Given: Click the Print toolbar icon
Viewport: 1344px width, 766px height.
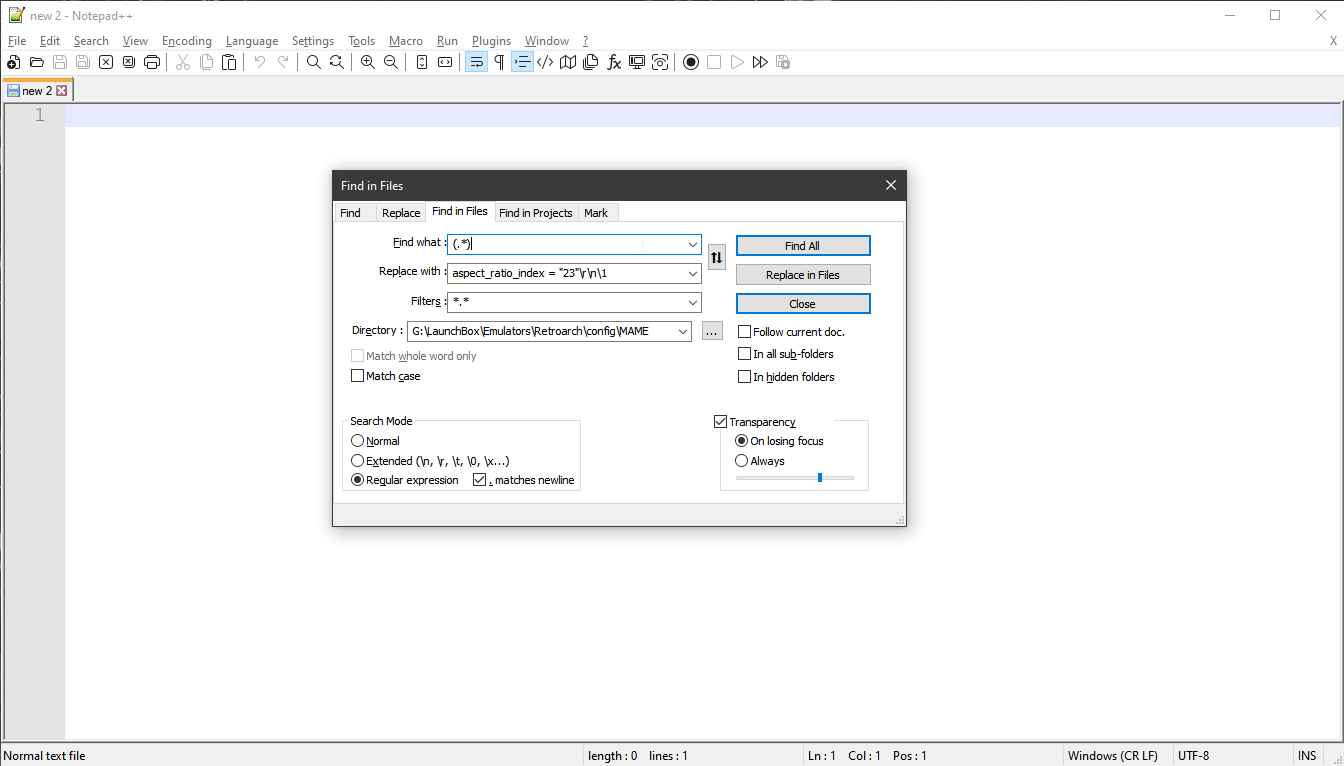Looking at the screenshot, I should (x=152, y=62).
